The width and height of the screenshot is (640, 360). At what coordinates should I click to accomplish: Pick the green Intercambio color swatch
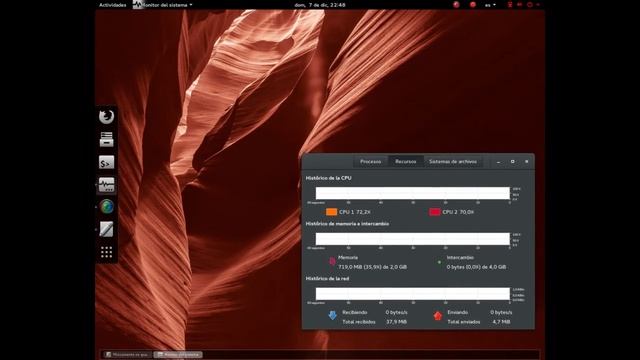(439, 262)
